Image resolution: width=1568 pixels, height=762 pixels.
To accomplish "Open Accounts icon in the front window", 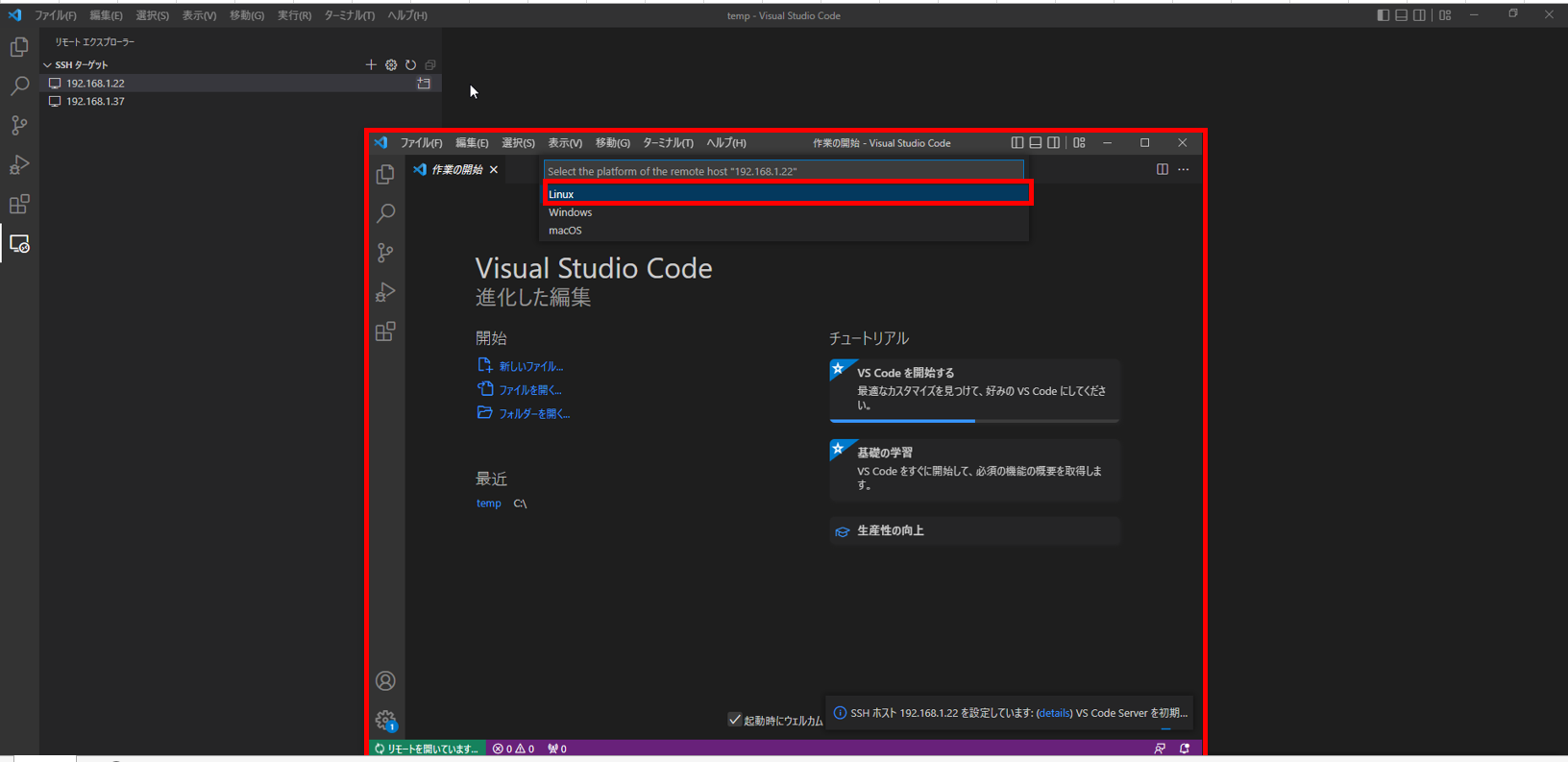I will [385, 680].
